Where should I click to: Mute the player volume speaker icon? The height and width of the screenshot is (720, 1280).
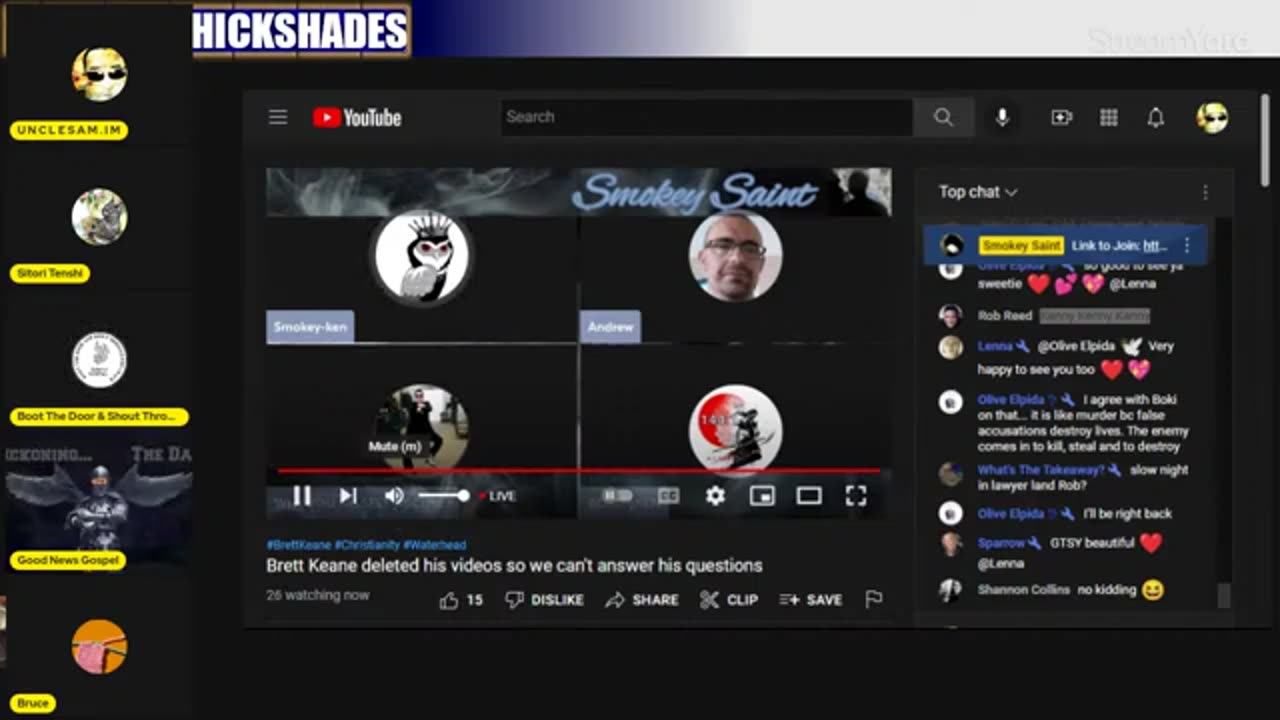(x=394, y=495)
